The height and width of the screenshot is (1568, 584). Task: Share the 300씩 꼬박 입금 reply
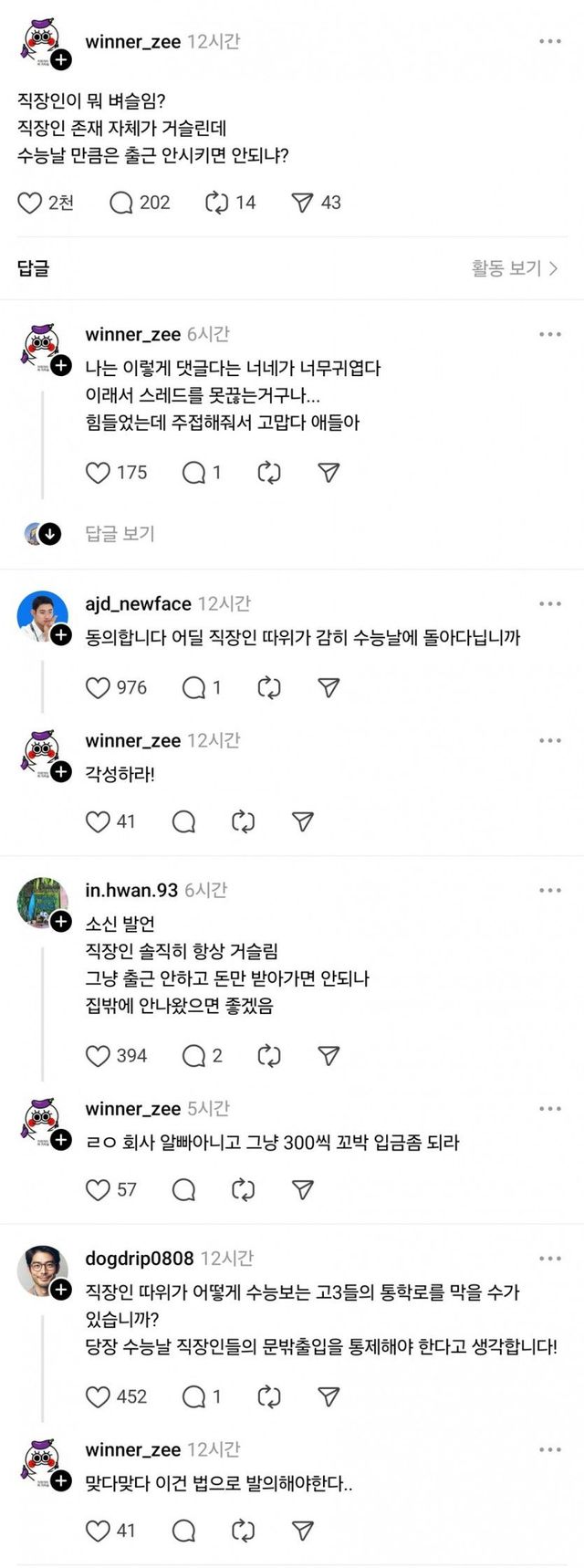(302, 1189)
